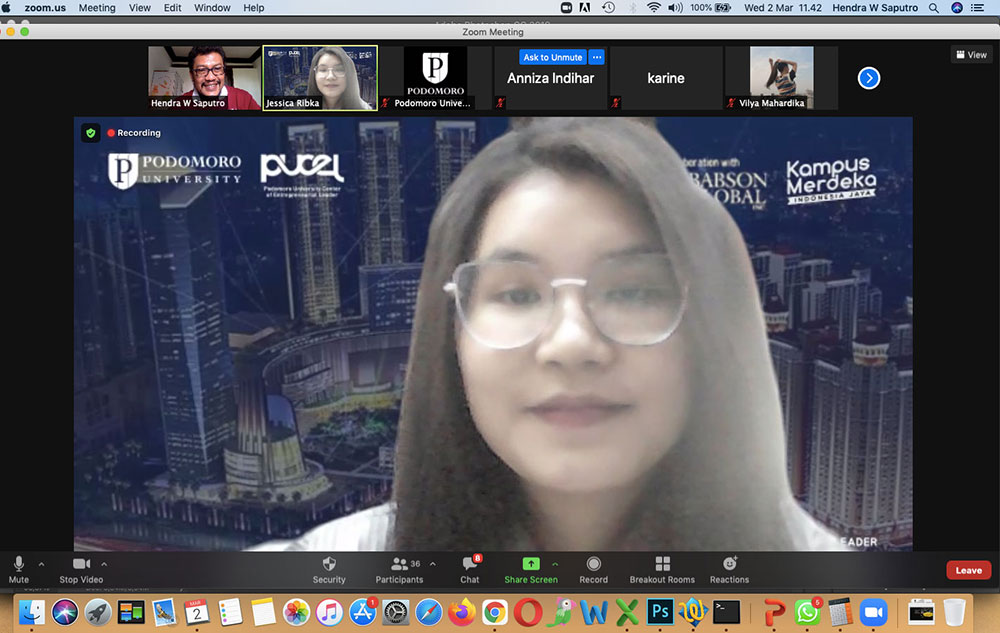Image resolution: width=1000 pixels, height=633 pixels.
Task: Expand audio options arrow beside Mute
Action: [x=41, y=563]
